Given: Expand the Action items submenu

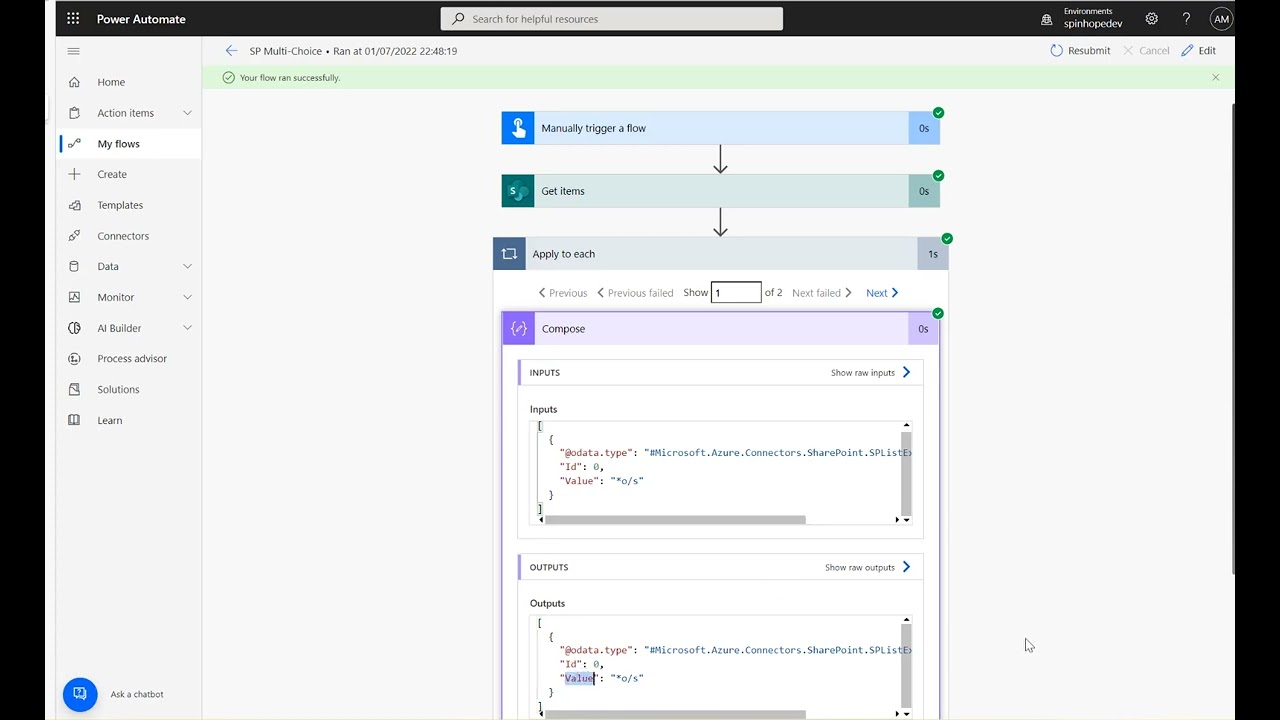Looking at the screenshot, I should 187,113.
